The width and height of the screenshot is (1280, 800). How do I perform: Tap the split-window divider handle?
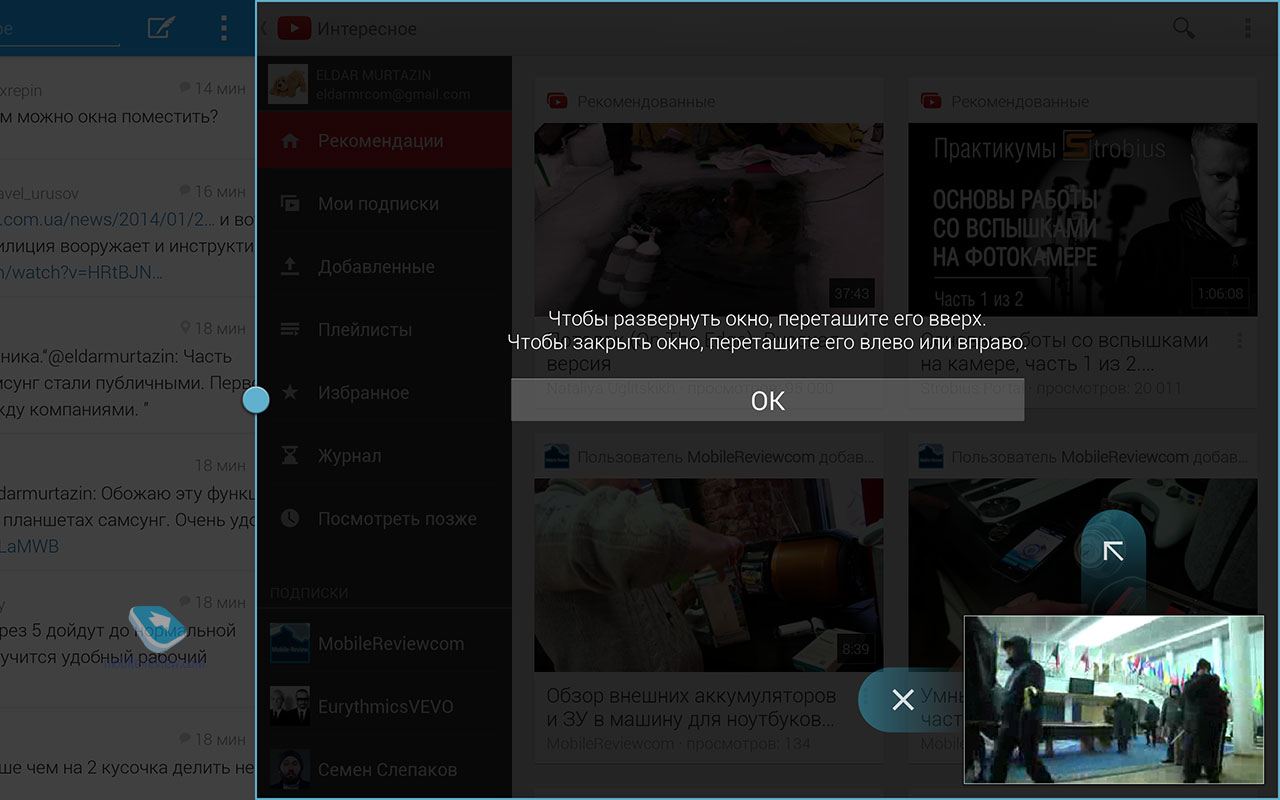[256, 400]
